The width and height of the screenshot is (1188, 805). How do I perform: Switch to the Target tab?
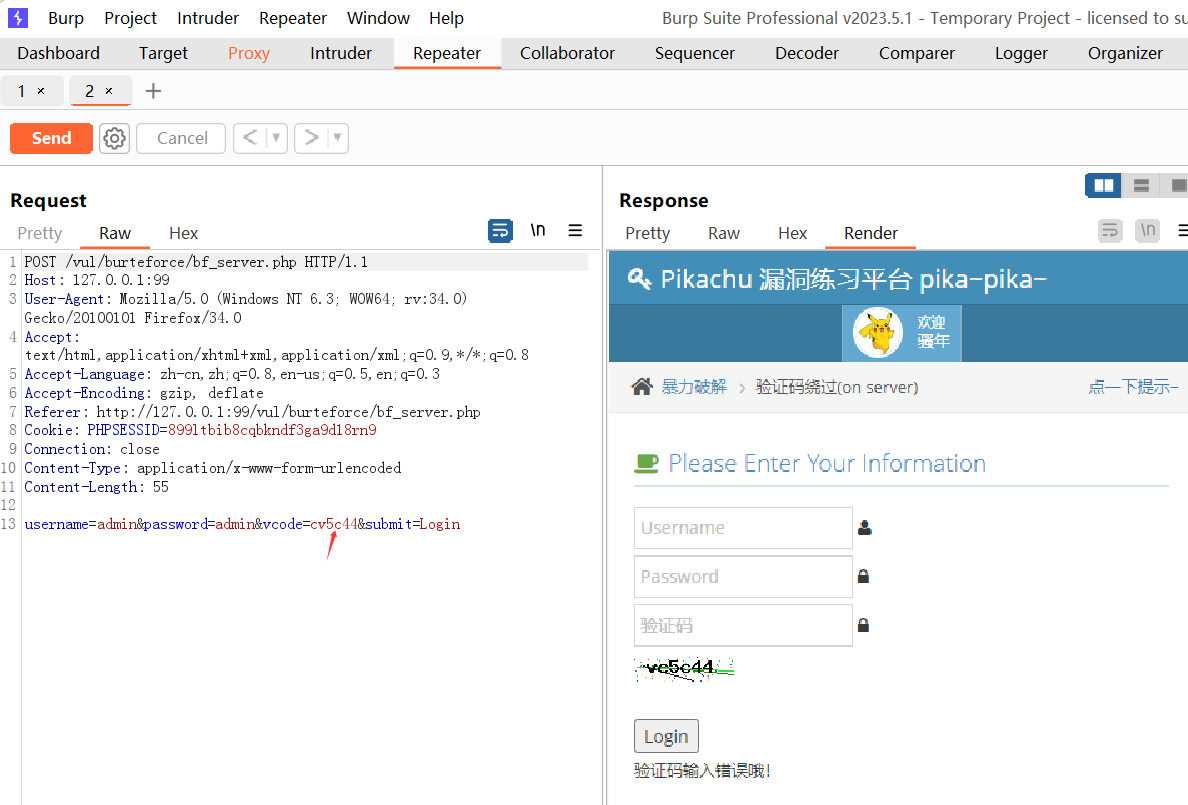163,53
